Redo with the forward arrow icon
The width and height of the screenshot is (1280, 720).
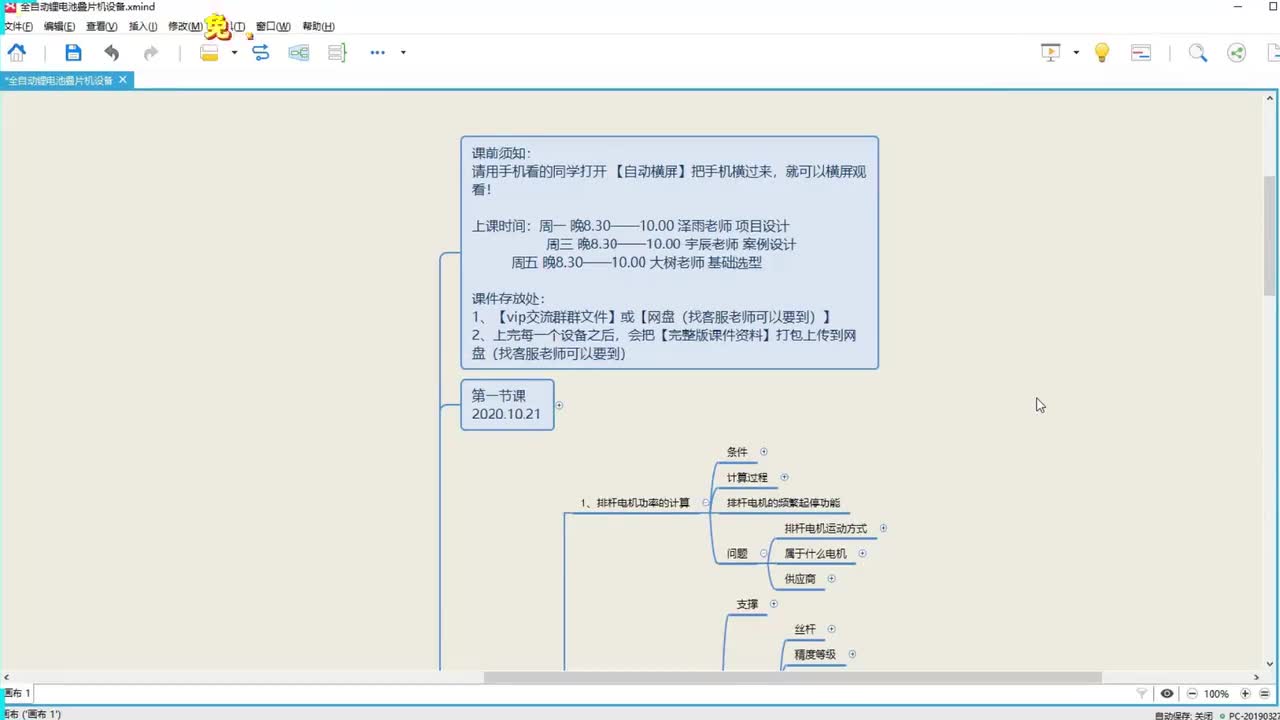click(x=150, y=53)
